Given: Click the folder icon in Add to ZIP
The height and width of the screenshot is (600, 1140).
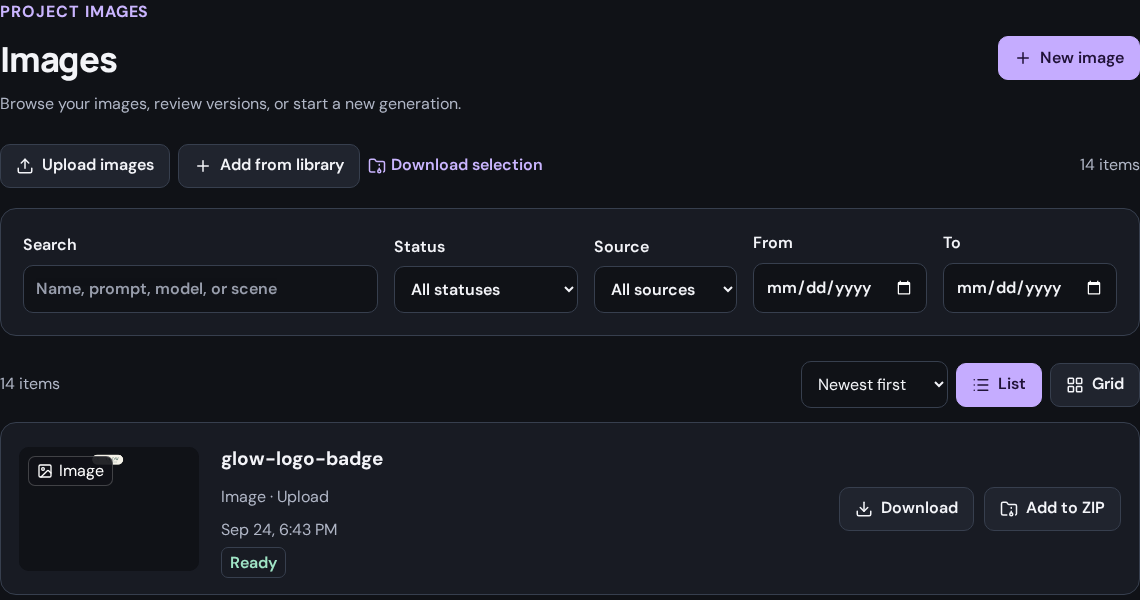Looking at the screenshot, I should click(x=1009, y=509).
